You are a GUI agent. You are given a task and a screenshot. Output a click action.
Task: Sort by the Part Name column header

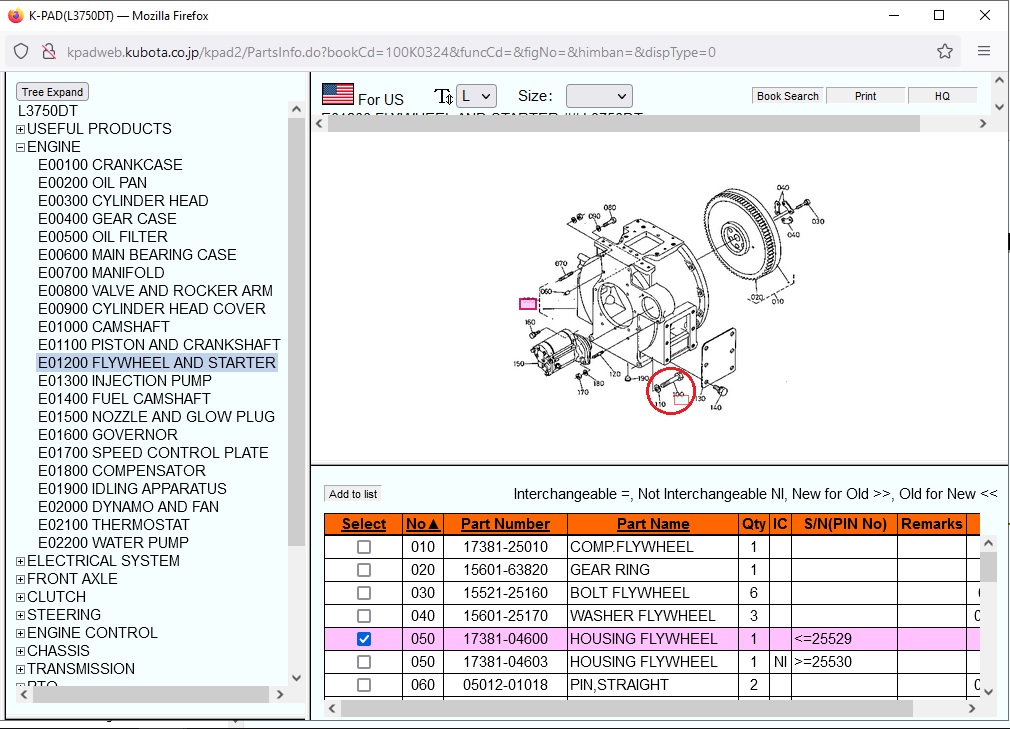(653, 524)
